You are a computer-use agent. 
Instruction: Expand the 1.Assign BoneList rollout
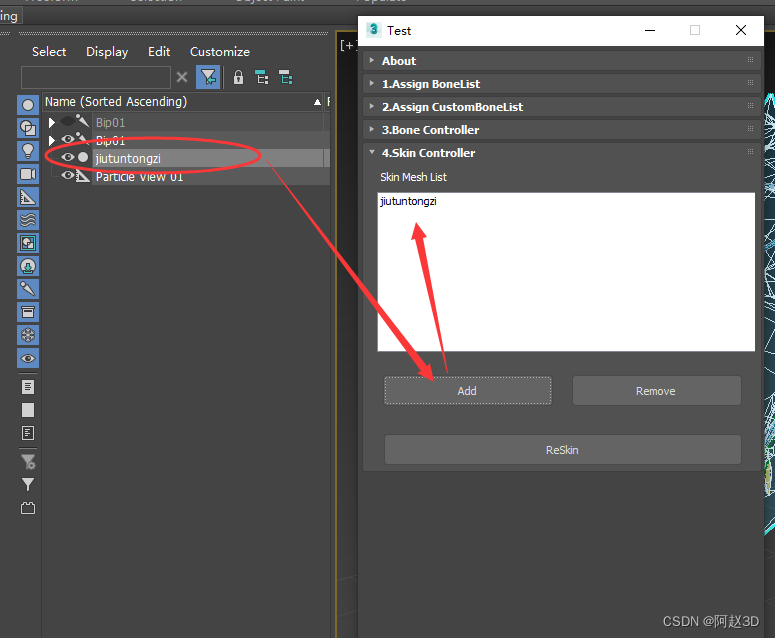pos(372,84)
